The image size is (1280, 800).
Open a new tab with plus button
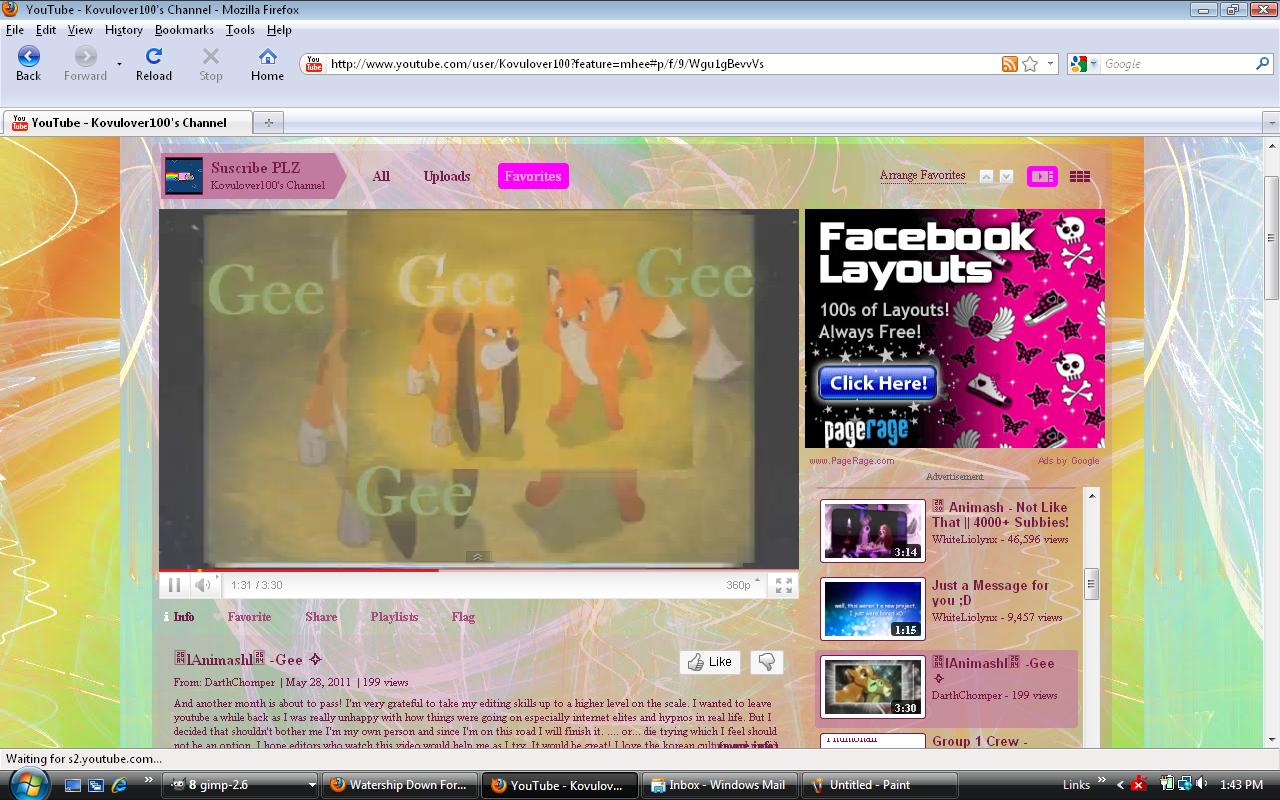[x=268, y=122]
